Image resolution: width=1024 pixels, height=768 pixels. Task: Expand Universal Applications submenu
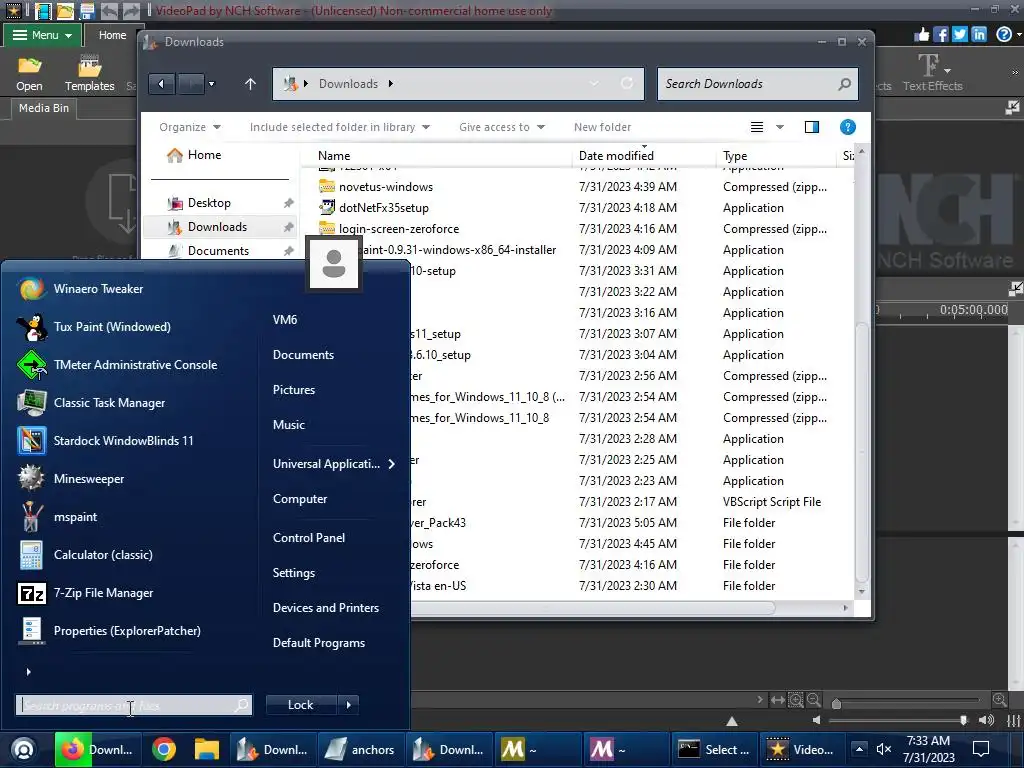(334, 464)
